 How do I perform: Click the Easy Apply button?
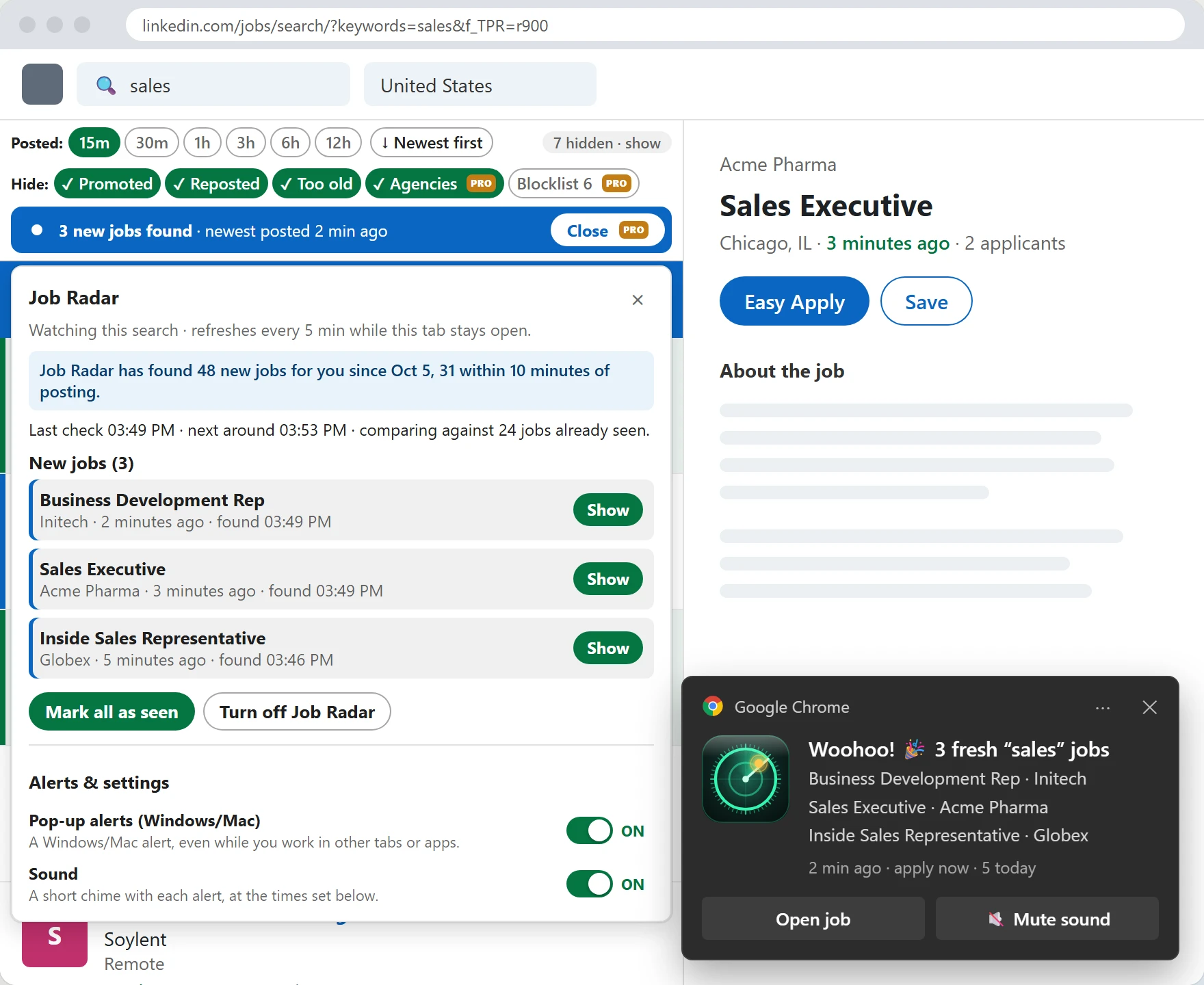pyautogui.click(x=794, y=301)
